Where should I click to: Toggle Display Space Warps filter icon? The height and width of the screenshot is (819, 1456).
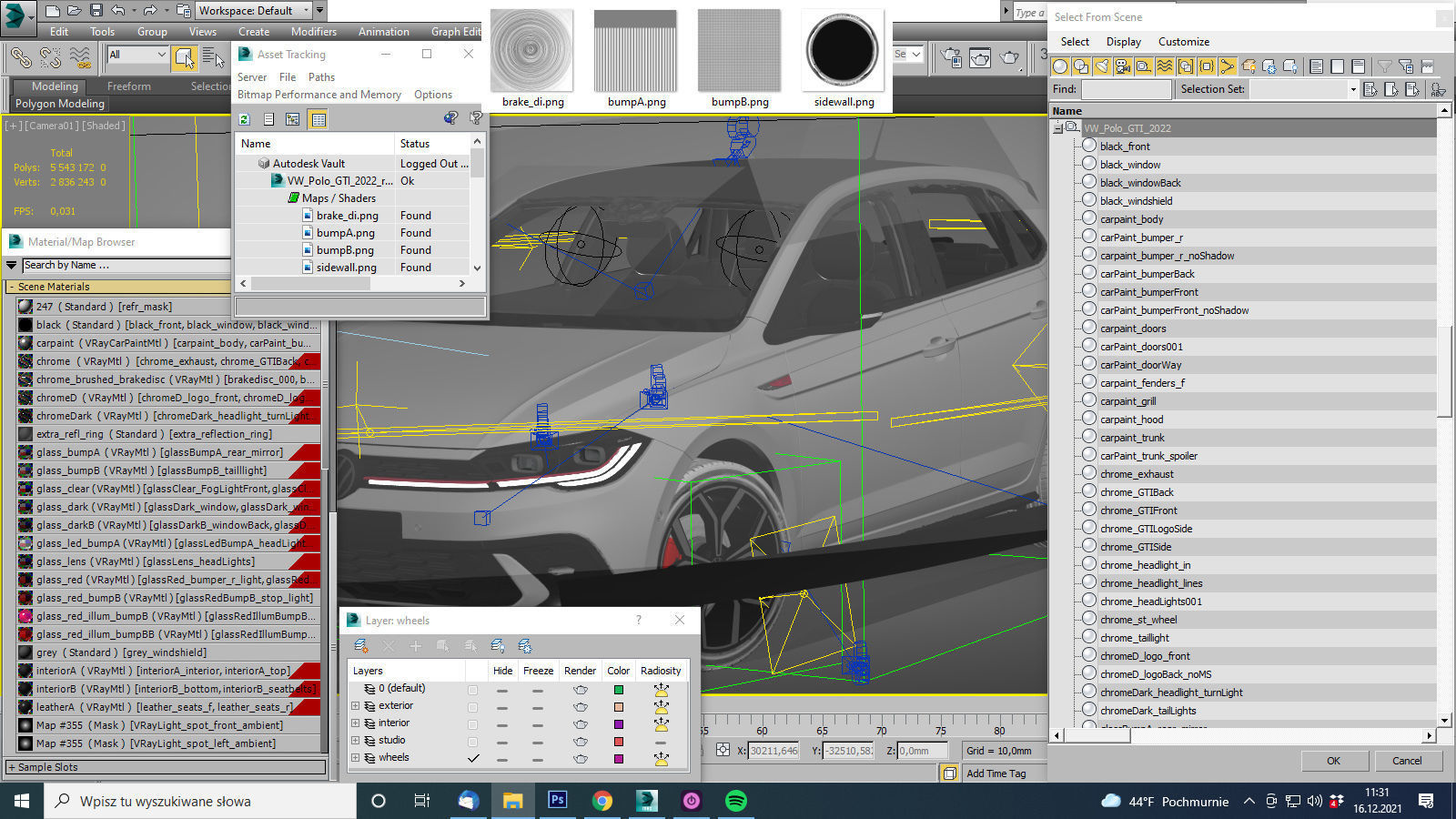[1165, 66]
